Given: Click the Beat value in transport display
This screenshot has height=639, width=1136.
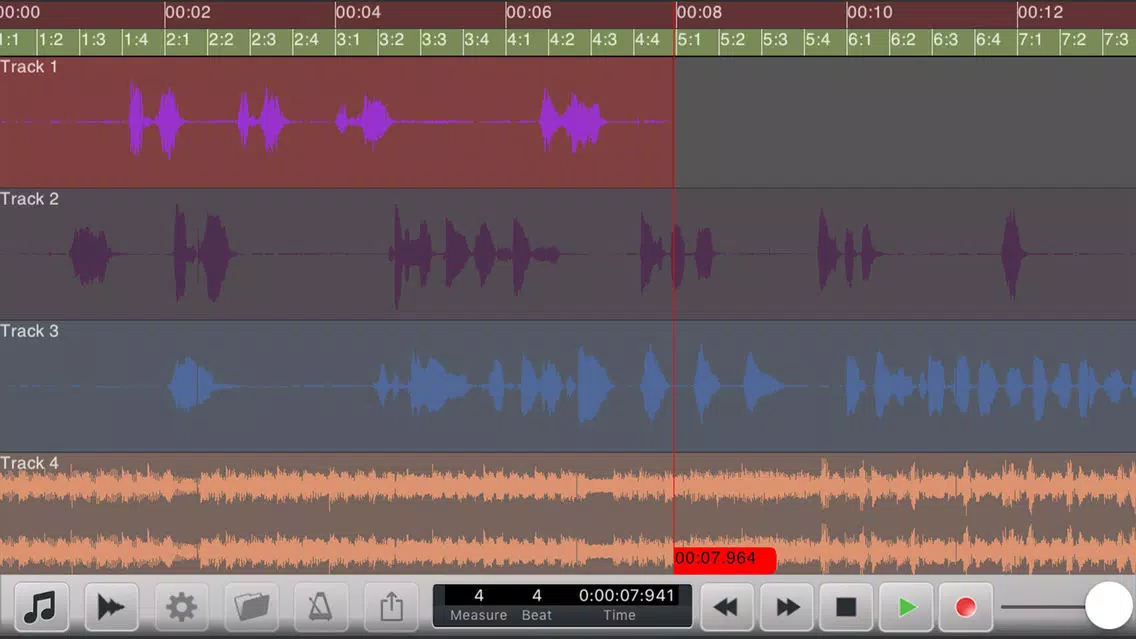Looking at the screenshot, I should (537, 596).
